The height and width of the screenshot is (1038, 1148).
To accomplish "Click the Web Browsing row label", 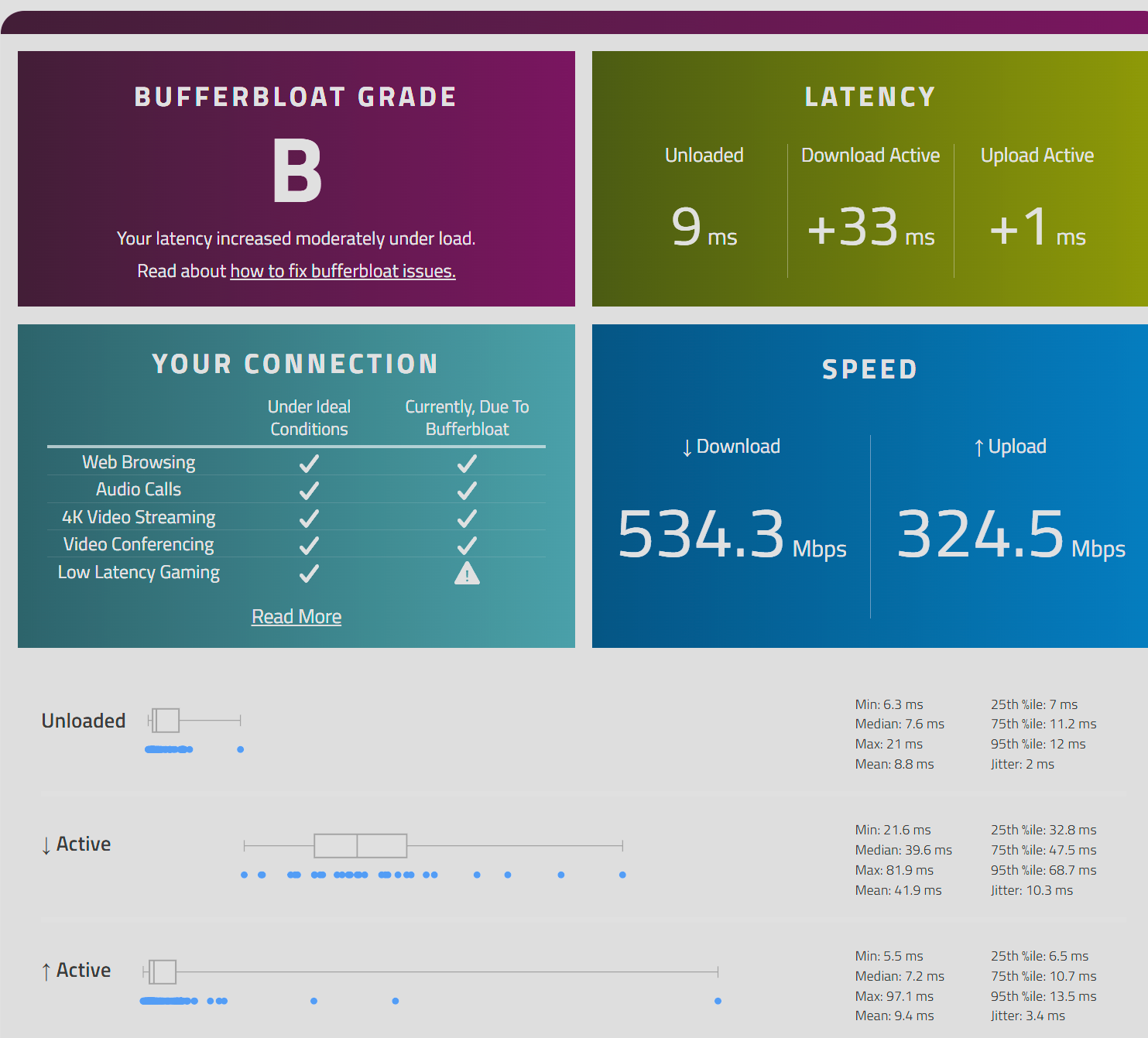I will click(x=139, y=462).
